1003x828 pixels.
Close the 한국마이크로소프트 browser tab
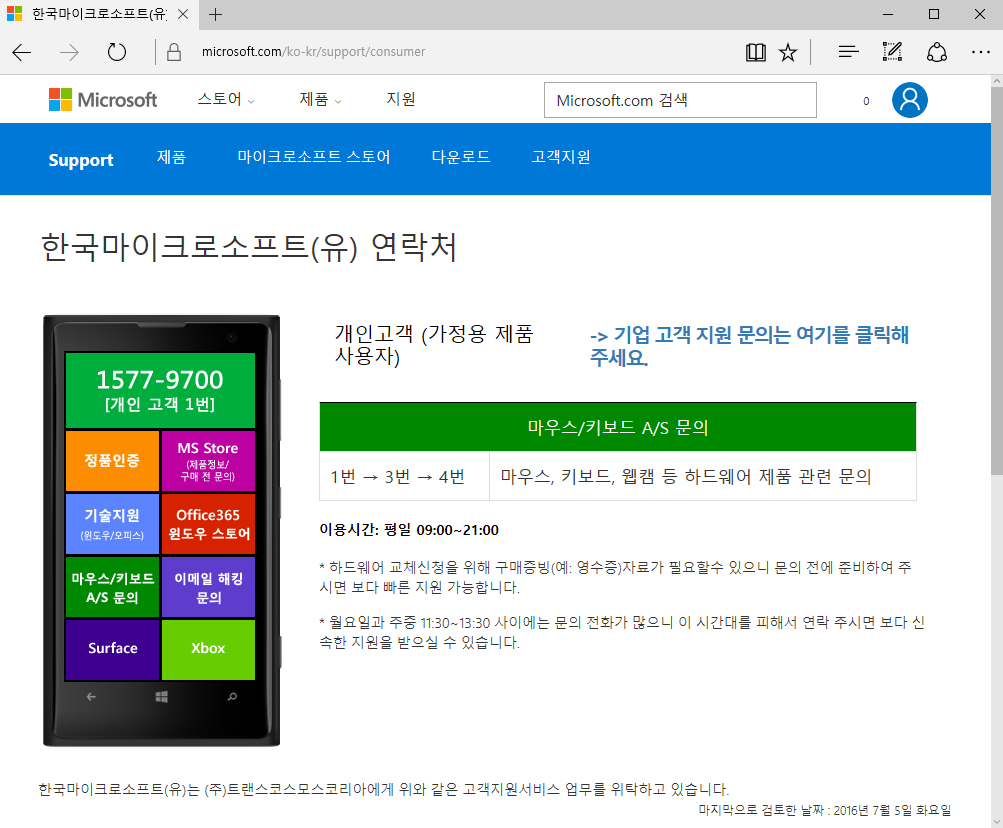point(183,14)
